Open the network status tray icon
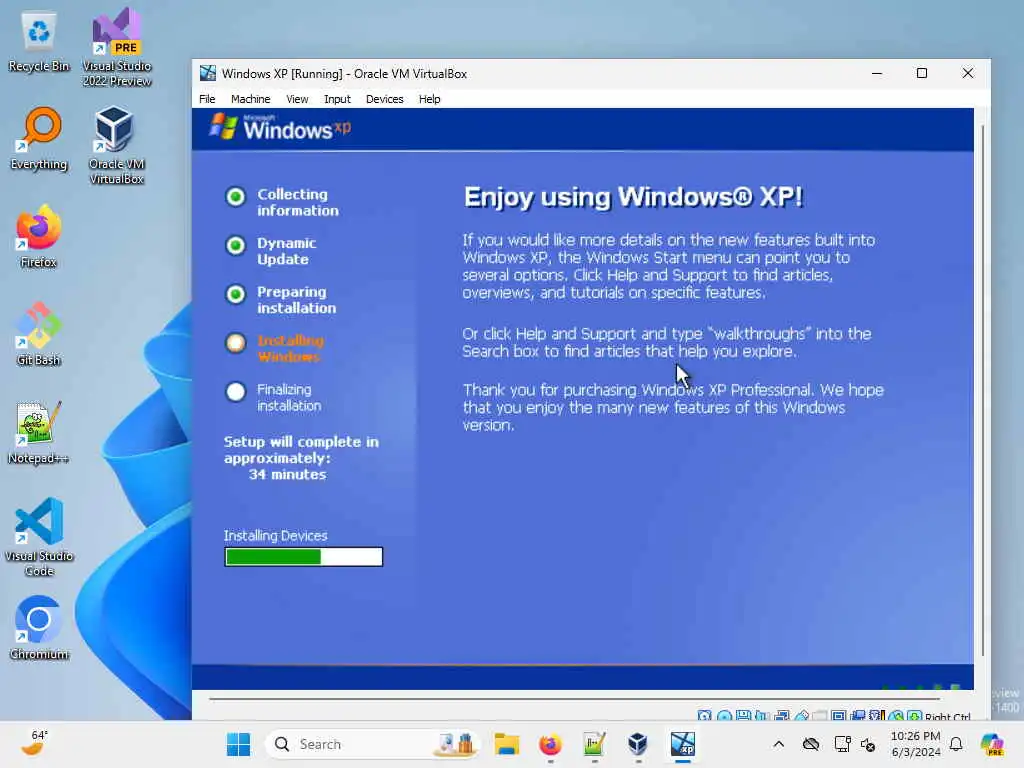The width and height of the screenshot is (1024, 768). 842,744
